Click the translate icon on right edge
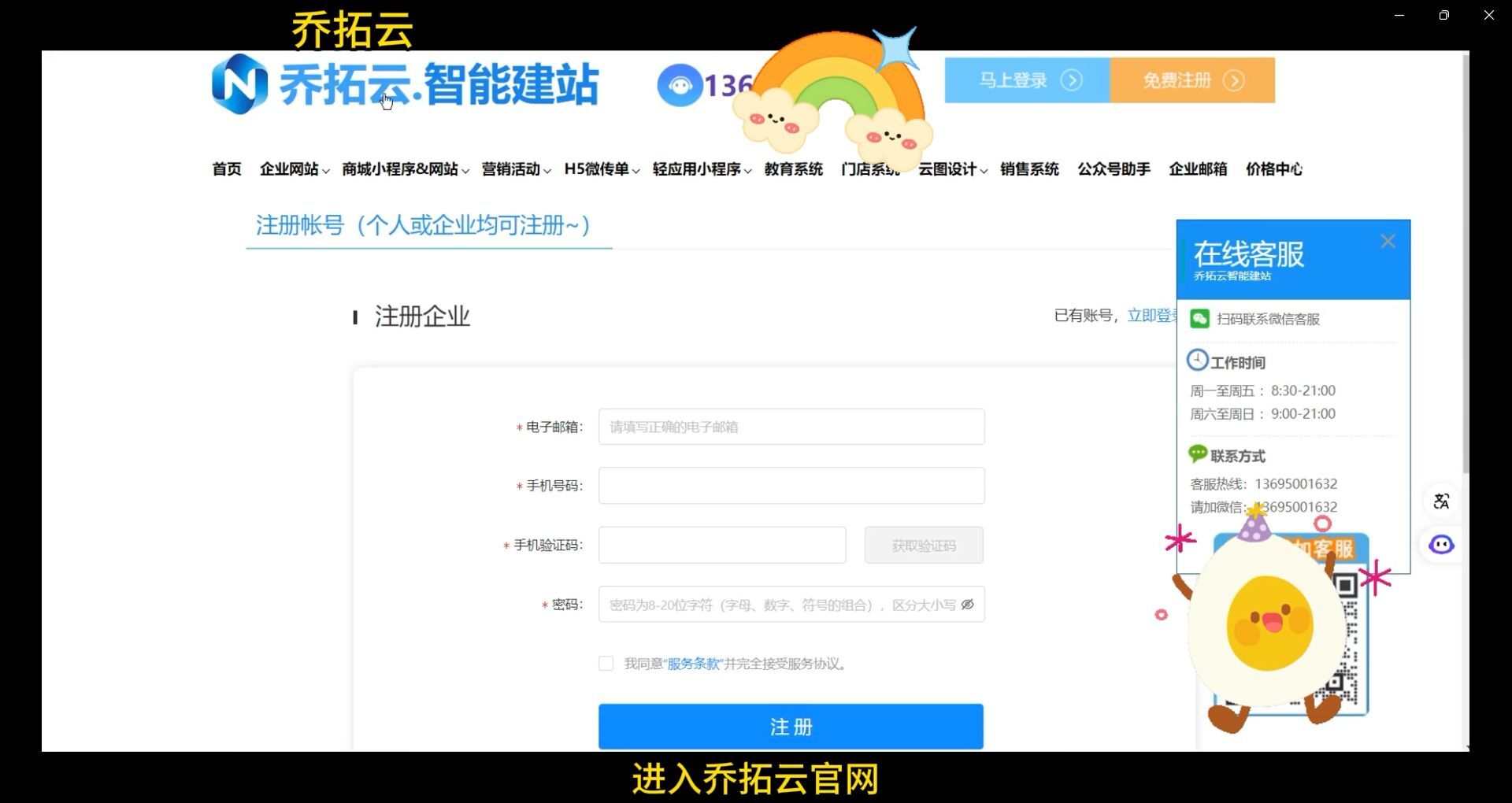1512x803 pixels. (1442, 501)
